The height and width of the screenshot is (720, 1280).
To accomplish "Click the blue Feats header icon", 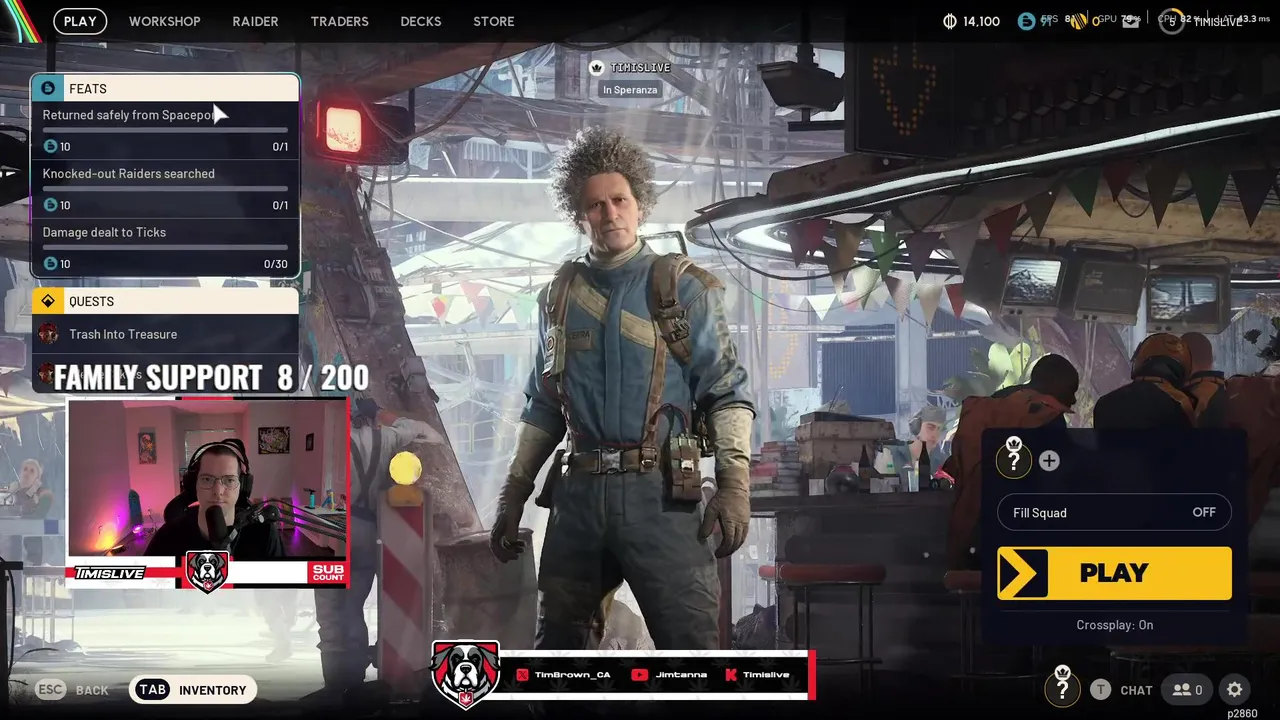I will pyautogui.click(x=48, y=88).
